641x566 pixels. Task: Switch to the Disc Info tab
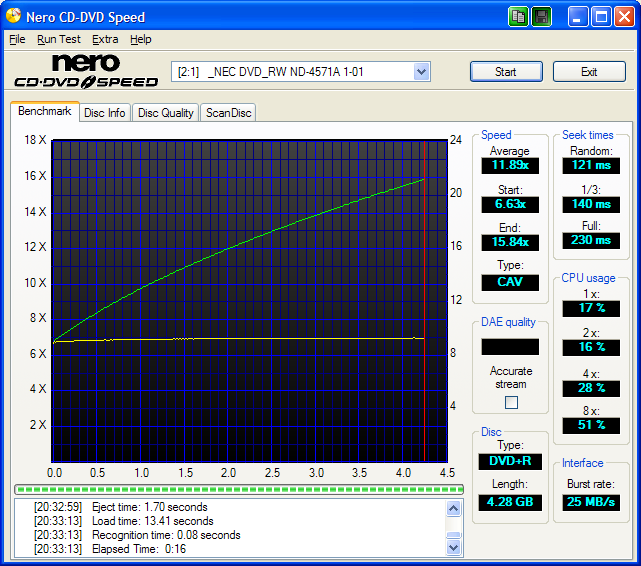(105, 113)
